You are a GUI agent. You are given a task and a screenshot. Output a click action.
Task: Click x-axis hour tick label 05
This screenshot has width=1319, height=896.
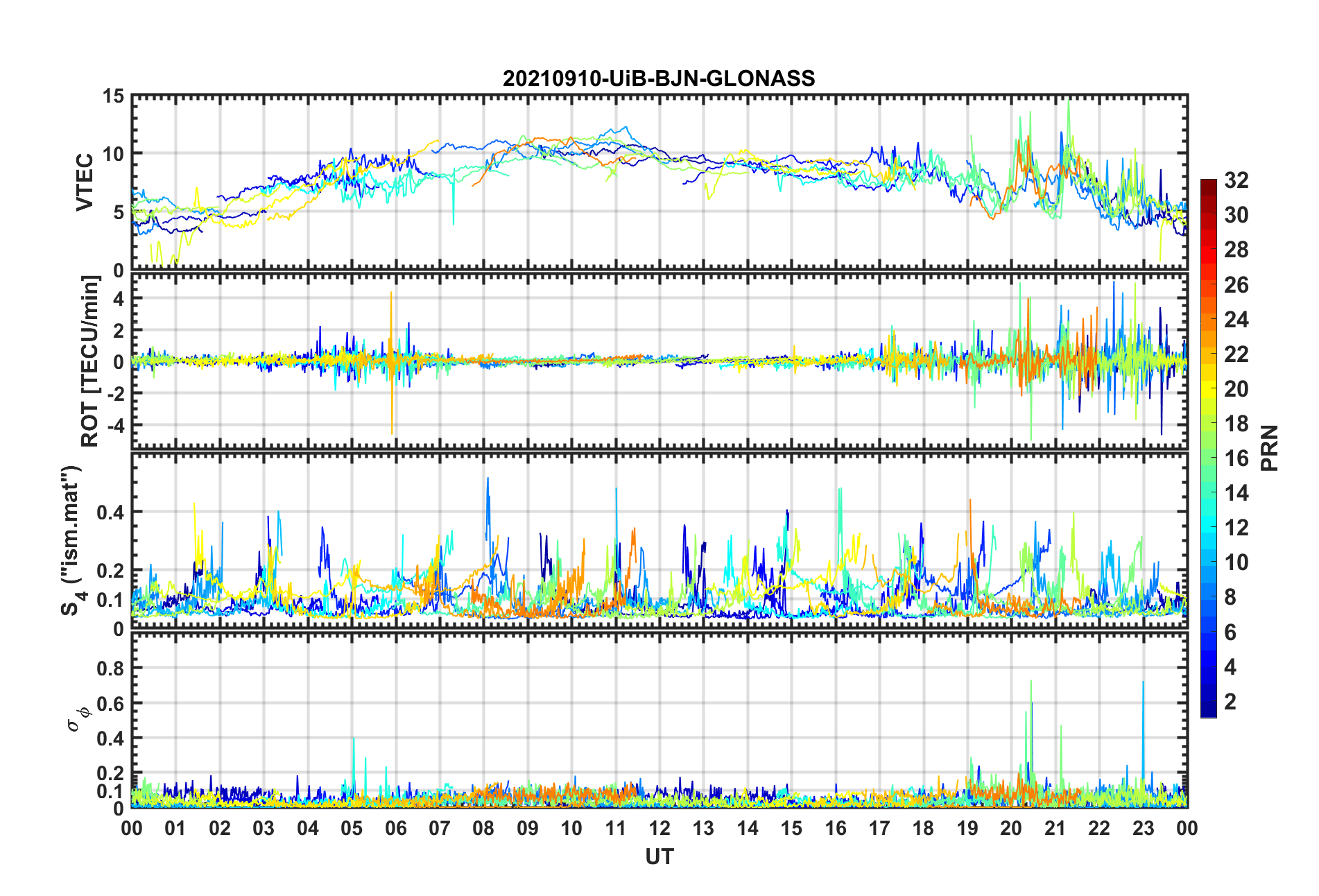pyautogui.click(x=352, y=828)
